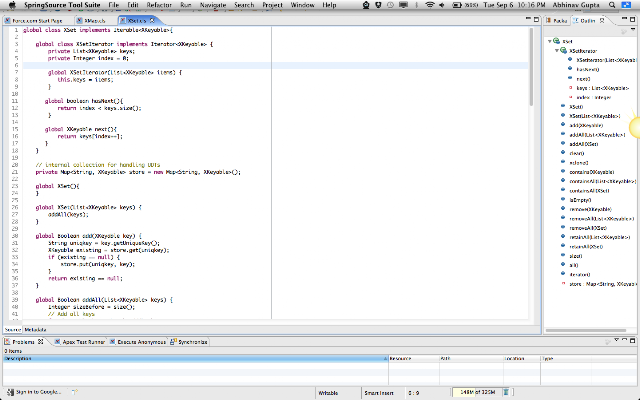Switch to the Metadata editor tab
640x400 pixels.
35,329
